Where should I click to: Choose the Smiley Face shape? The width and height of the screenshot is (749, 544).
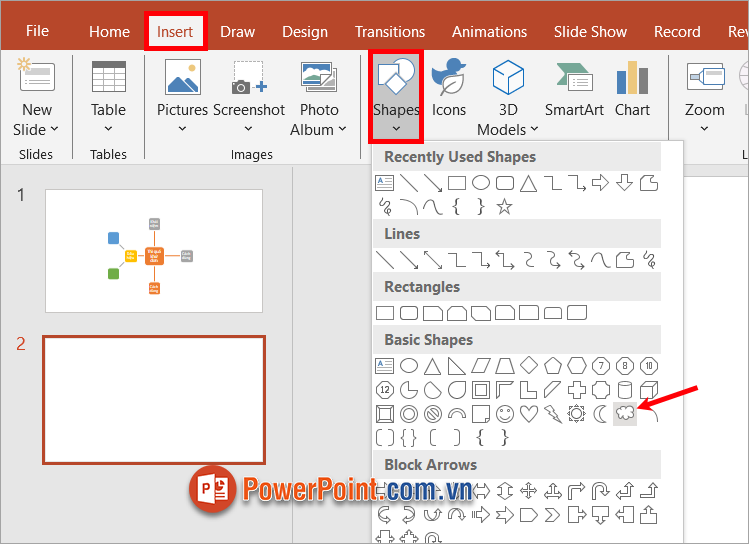coord(504,414)
